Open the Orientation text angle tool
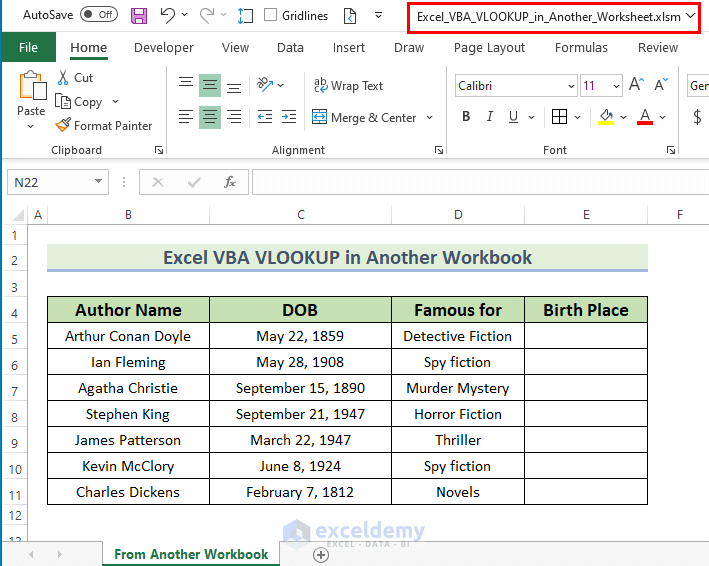 [x=265, y=85]
